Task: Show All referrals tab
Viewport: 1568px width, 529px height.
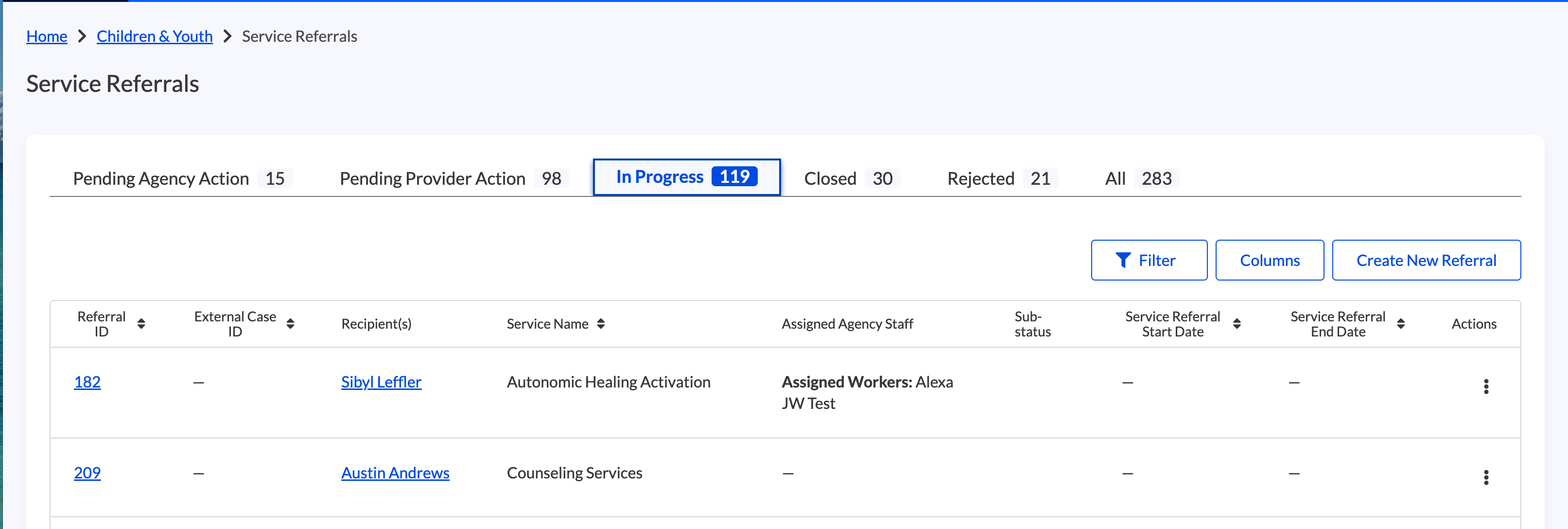Action: click(1142, 178)
